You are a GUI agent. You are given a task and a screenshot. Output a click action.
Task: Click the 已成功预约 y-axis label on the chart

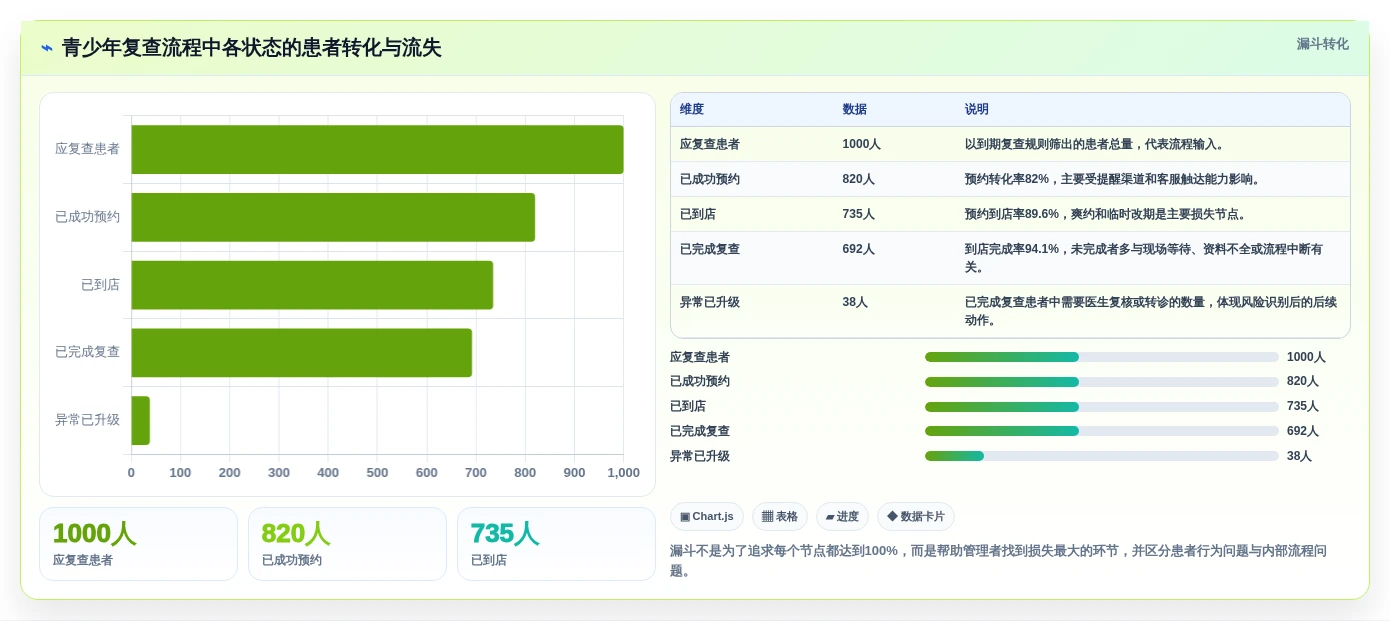click(x=87, y=217)
